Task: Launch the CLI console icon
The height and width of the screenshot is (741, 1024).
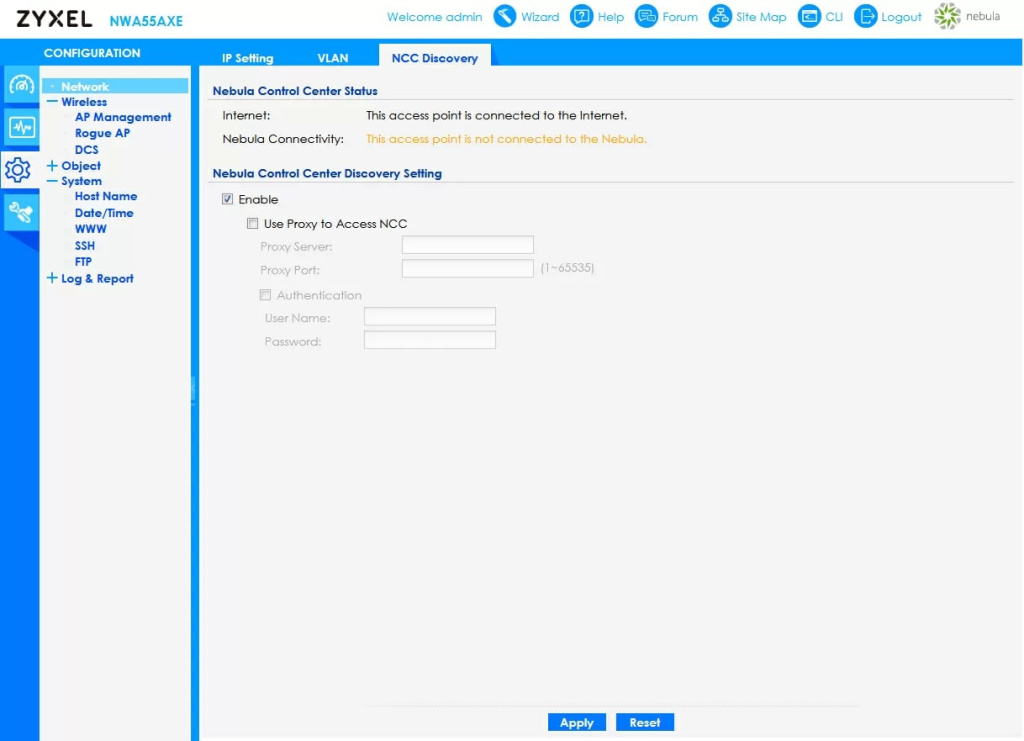Action: click(808, 17)
